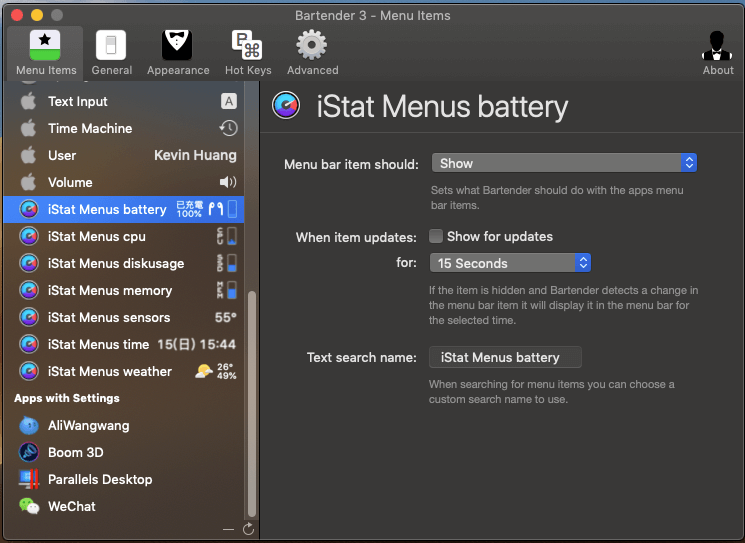Select iStat Menus battery in list
Image resolution: width=745 pixels, height=543 pixels.
(124, 209)
